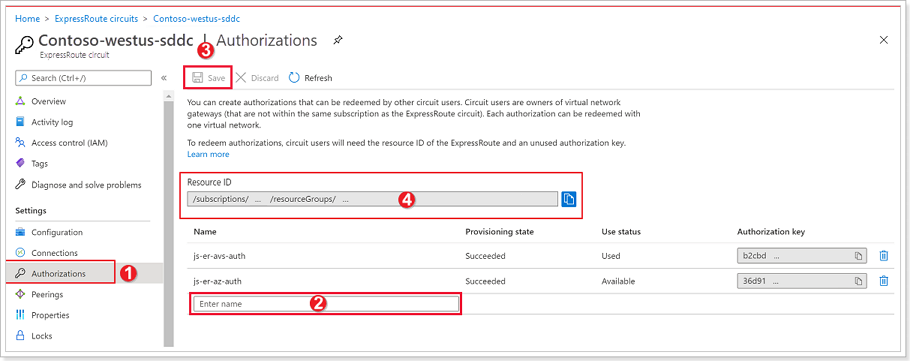Focus the Enter name input field
This screenshot has height=361, width=910.
(326, 304)
